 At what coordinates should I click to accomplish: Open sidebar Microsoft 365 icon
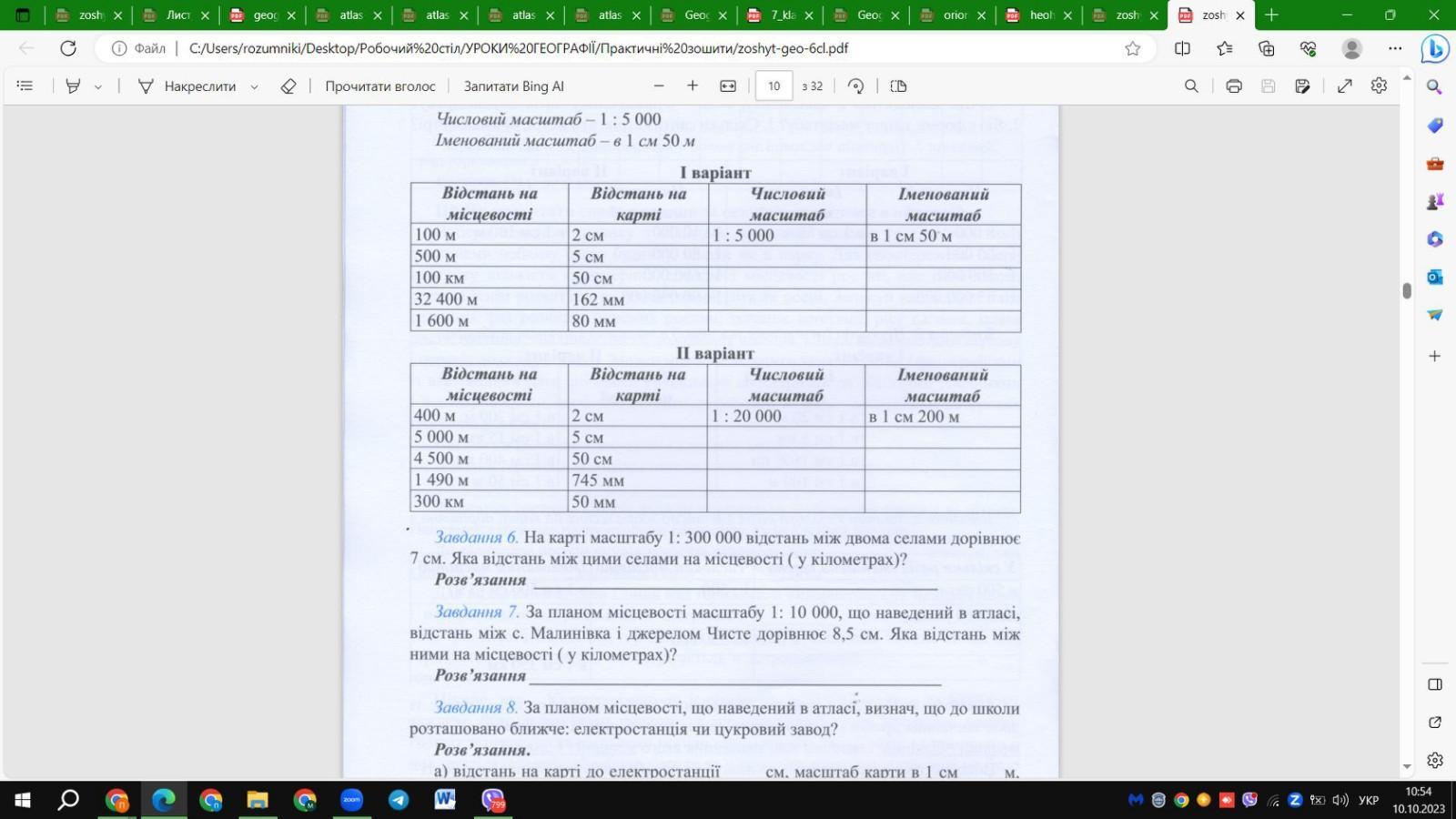1435,239
